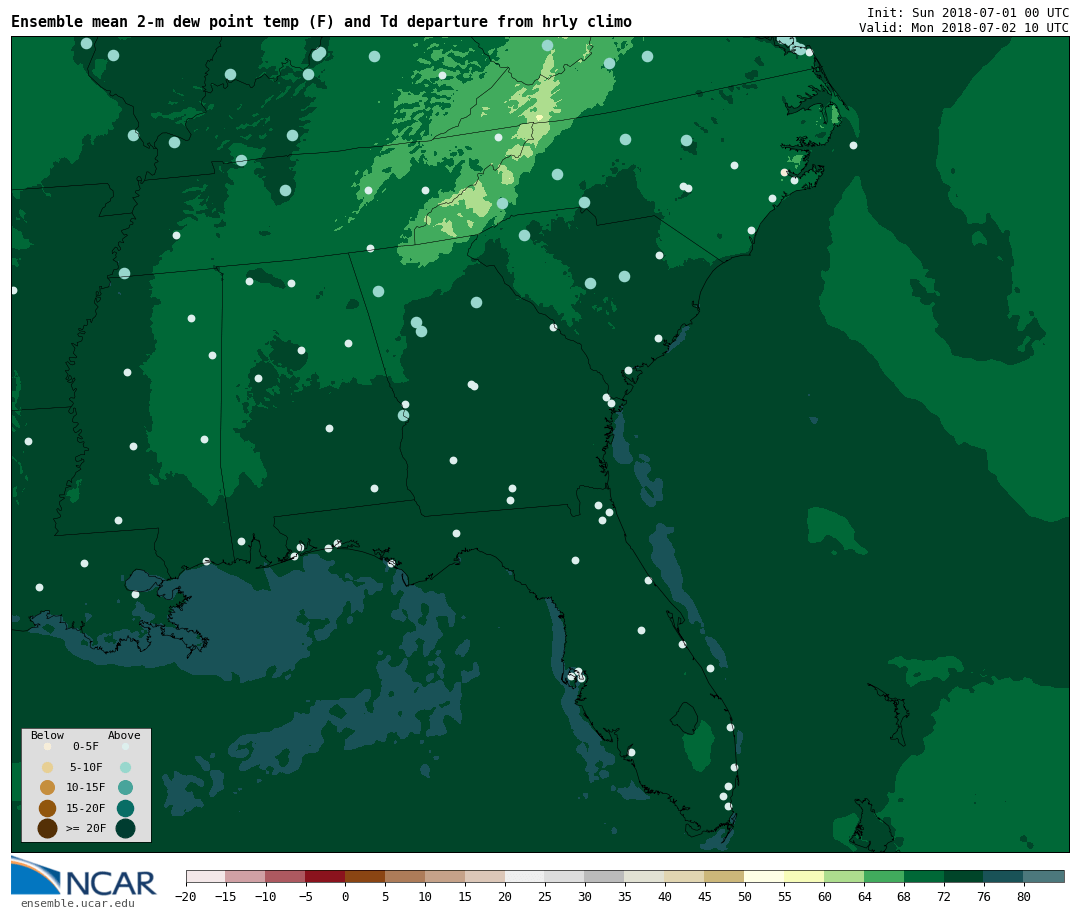The width and height of the screenshot is (1080, 915).
Task: Pick the color bar segment between 10 and 15
Action: tap(445, 876)
